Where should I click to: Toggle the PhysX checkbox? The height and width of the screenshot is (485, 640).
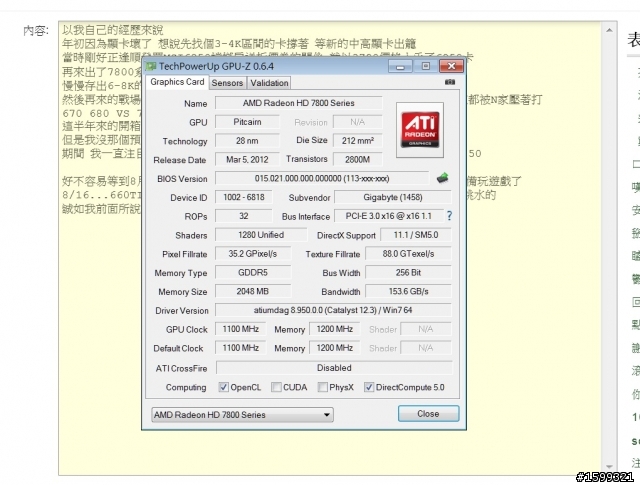click(322, 387)
